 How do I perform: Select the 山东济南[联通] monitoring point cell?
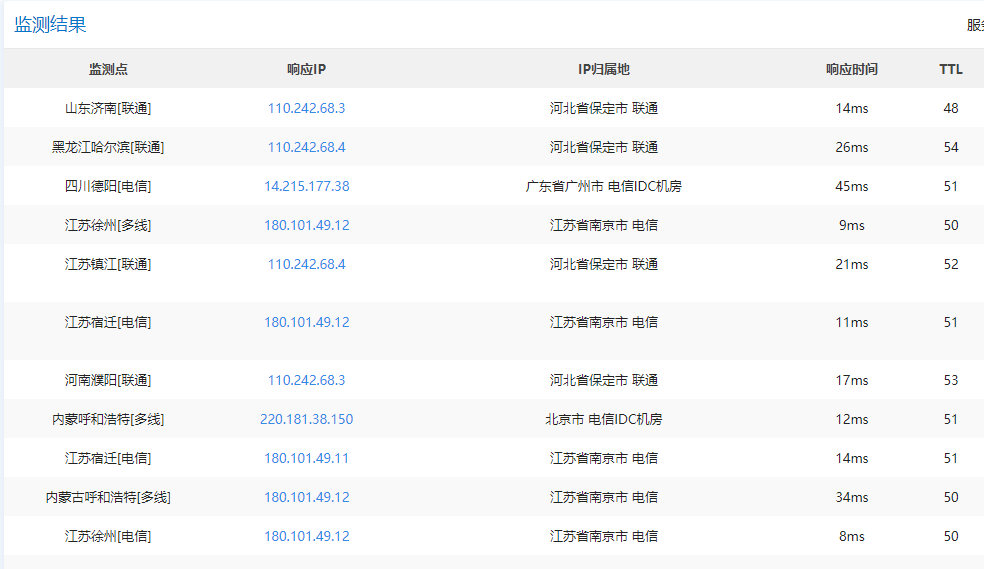coord(108,108)
